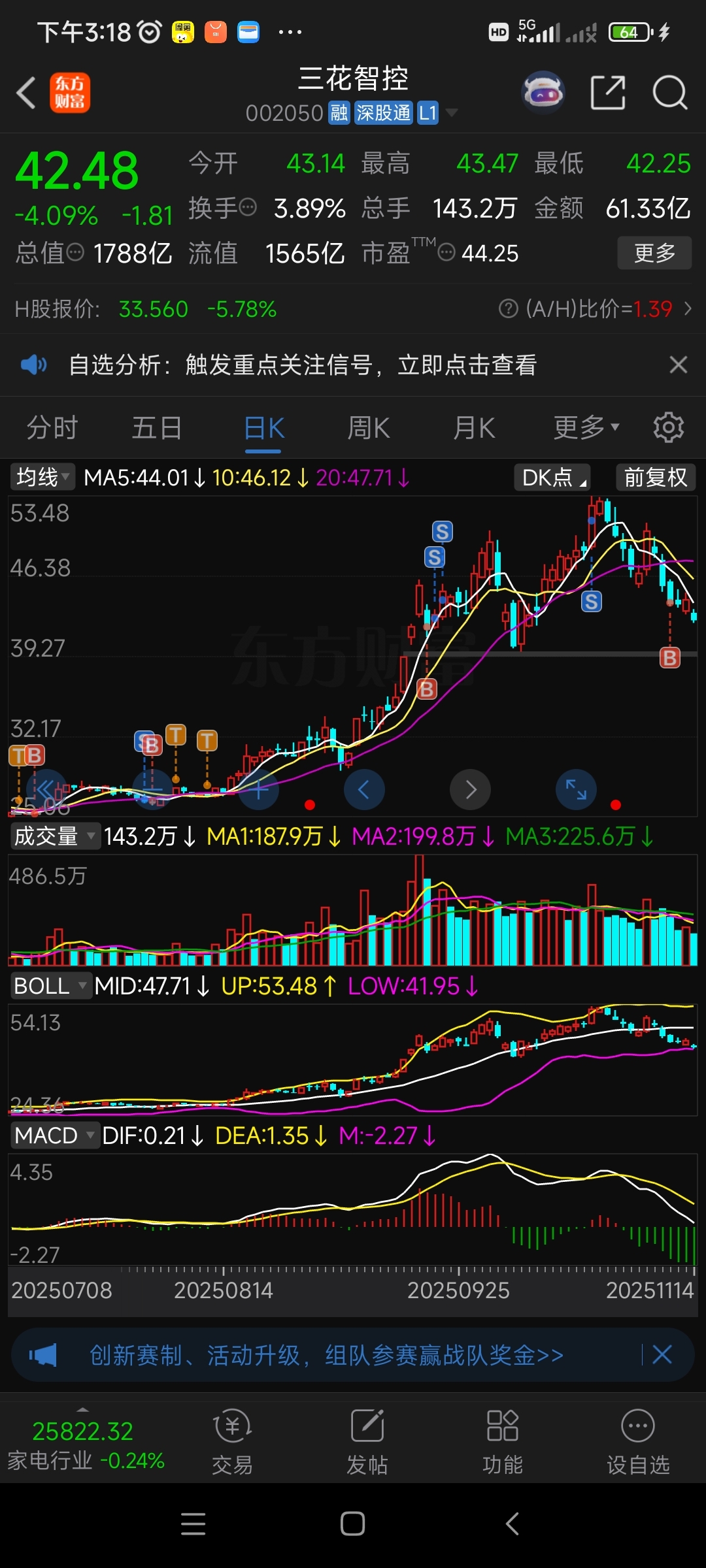Open the H股报价 A/H comparison row arrow
The image size is (706, 1568).
(x=688, y=308)
